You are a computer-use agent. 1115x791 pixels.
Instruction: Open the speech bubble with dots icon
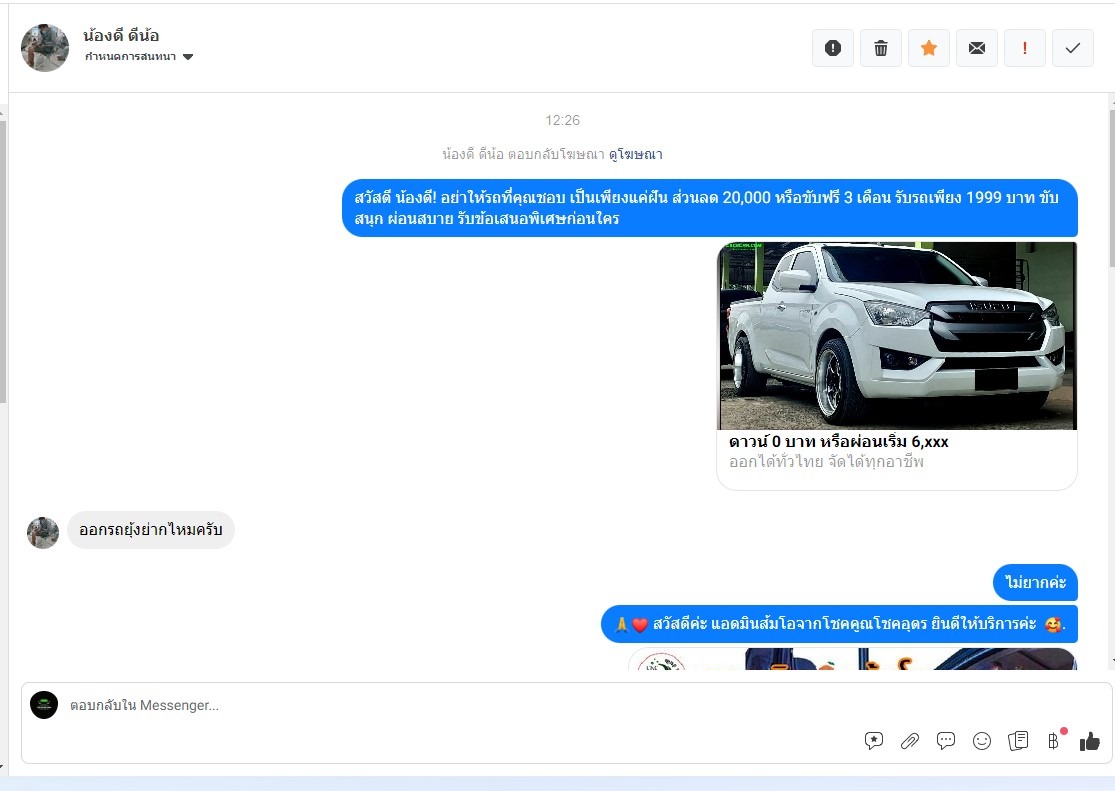(x=946, y=741)
